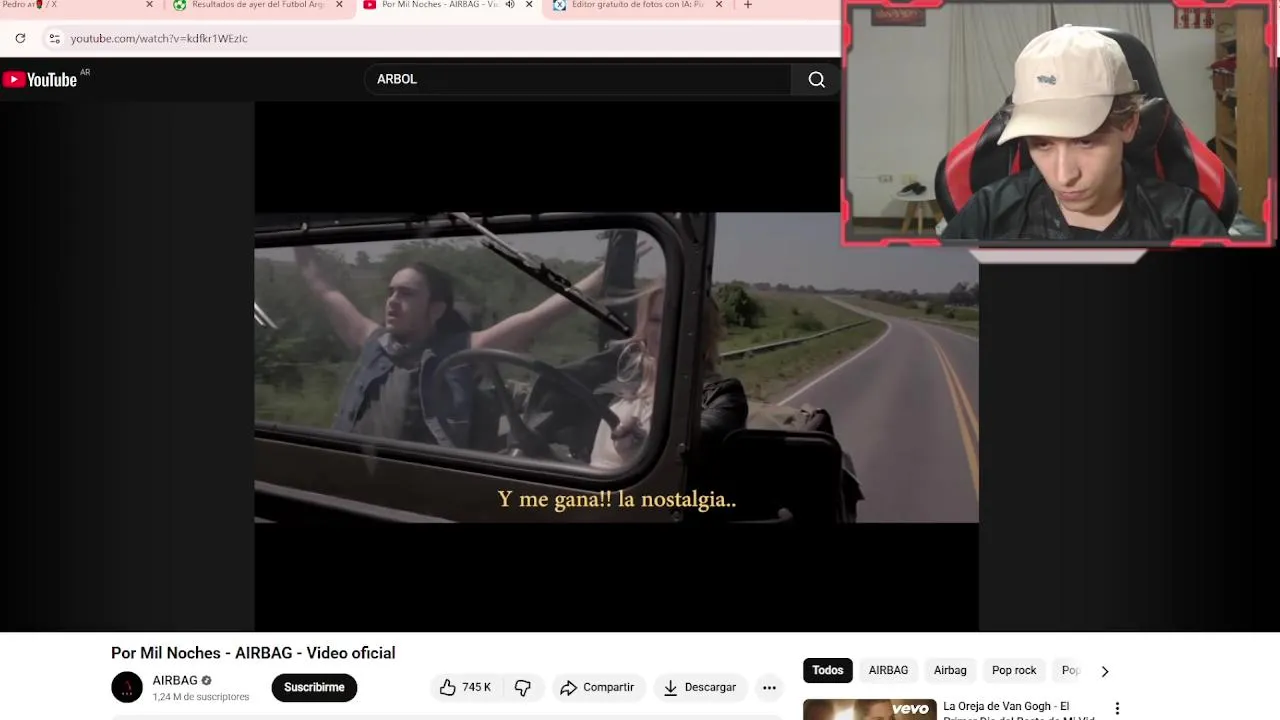
Task: Select the Todos filter chip
Action: tap(828, 670)
